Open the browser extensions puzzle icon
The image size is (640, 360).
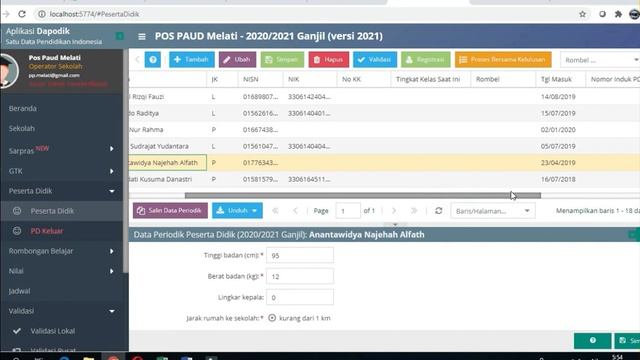618,14
